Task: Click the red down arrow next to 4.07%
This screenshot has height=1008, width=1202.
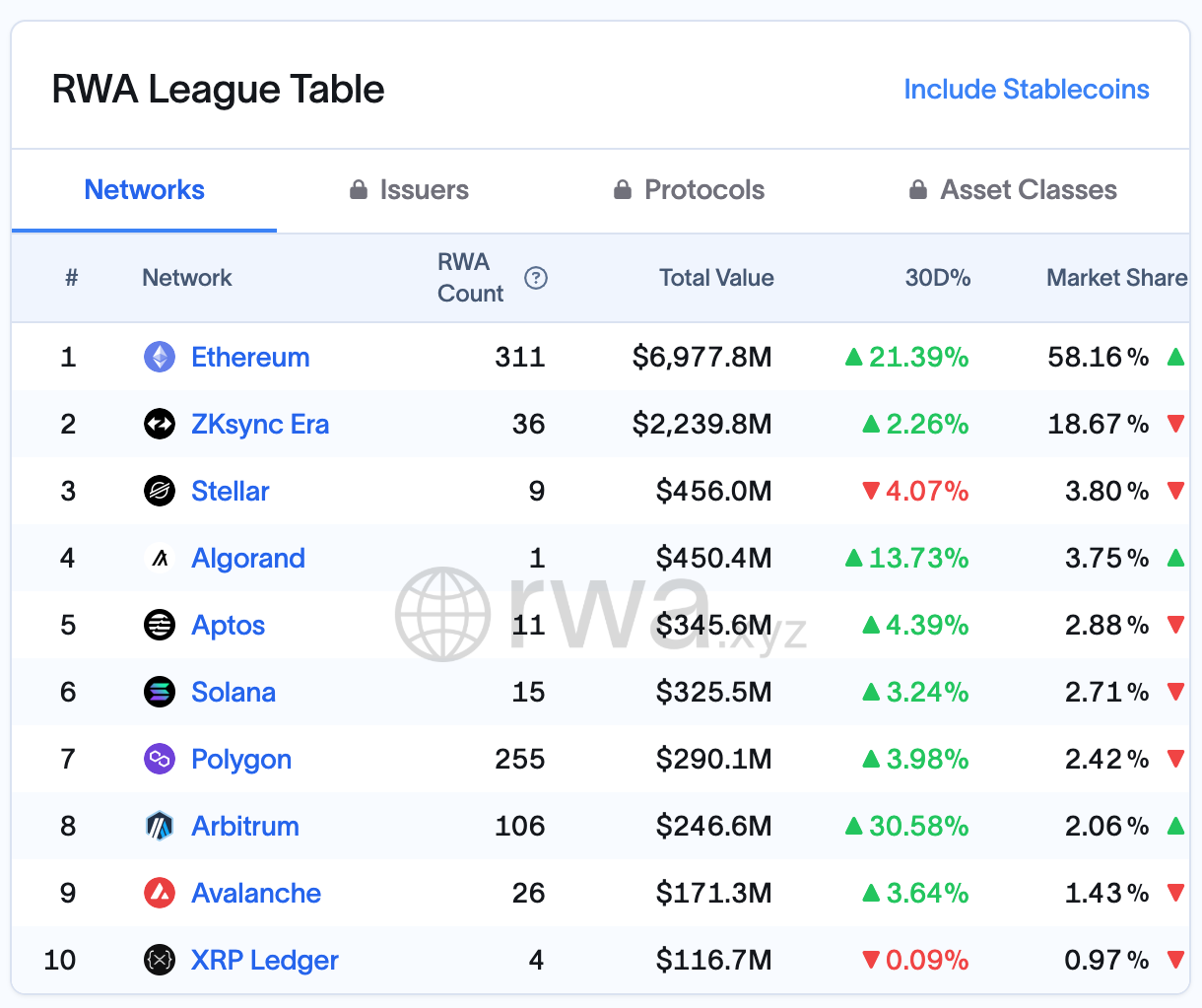Action: click(871, 491)
